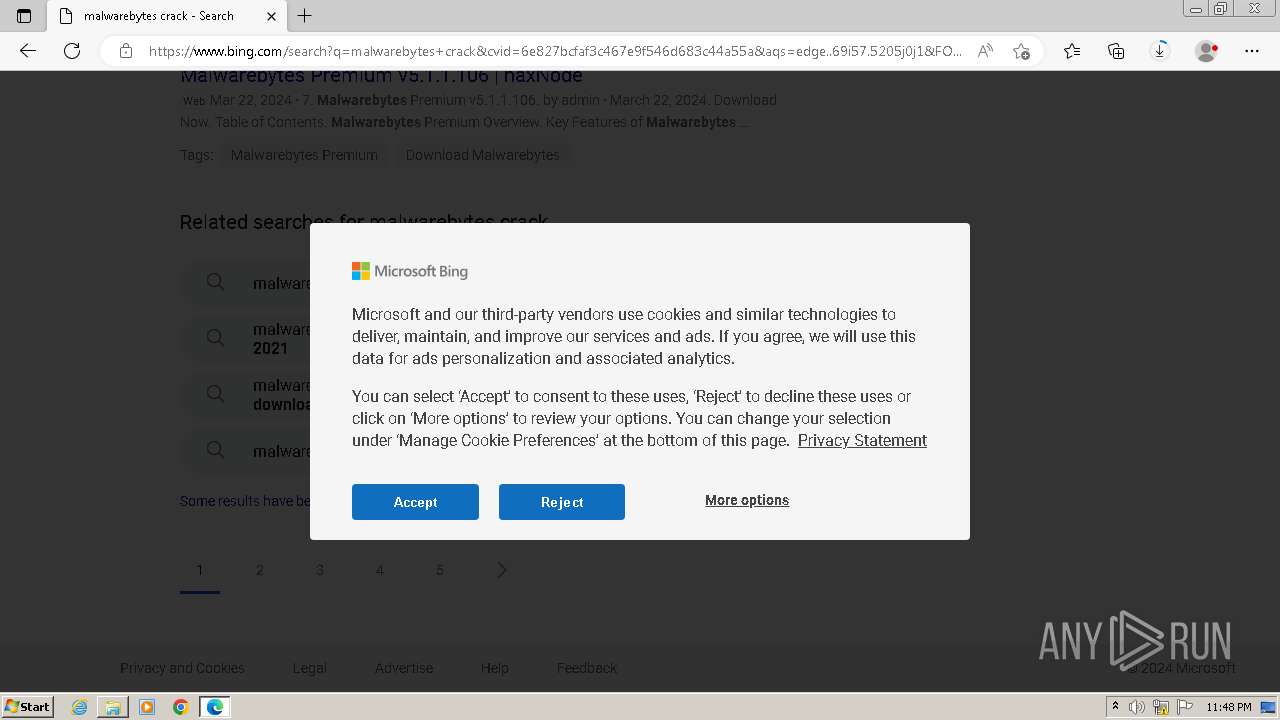The width and height of the screenshot is (1280, 720).
Task: Open More options cookie link
Action: pos(747,500)
